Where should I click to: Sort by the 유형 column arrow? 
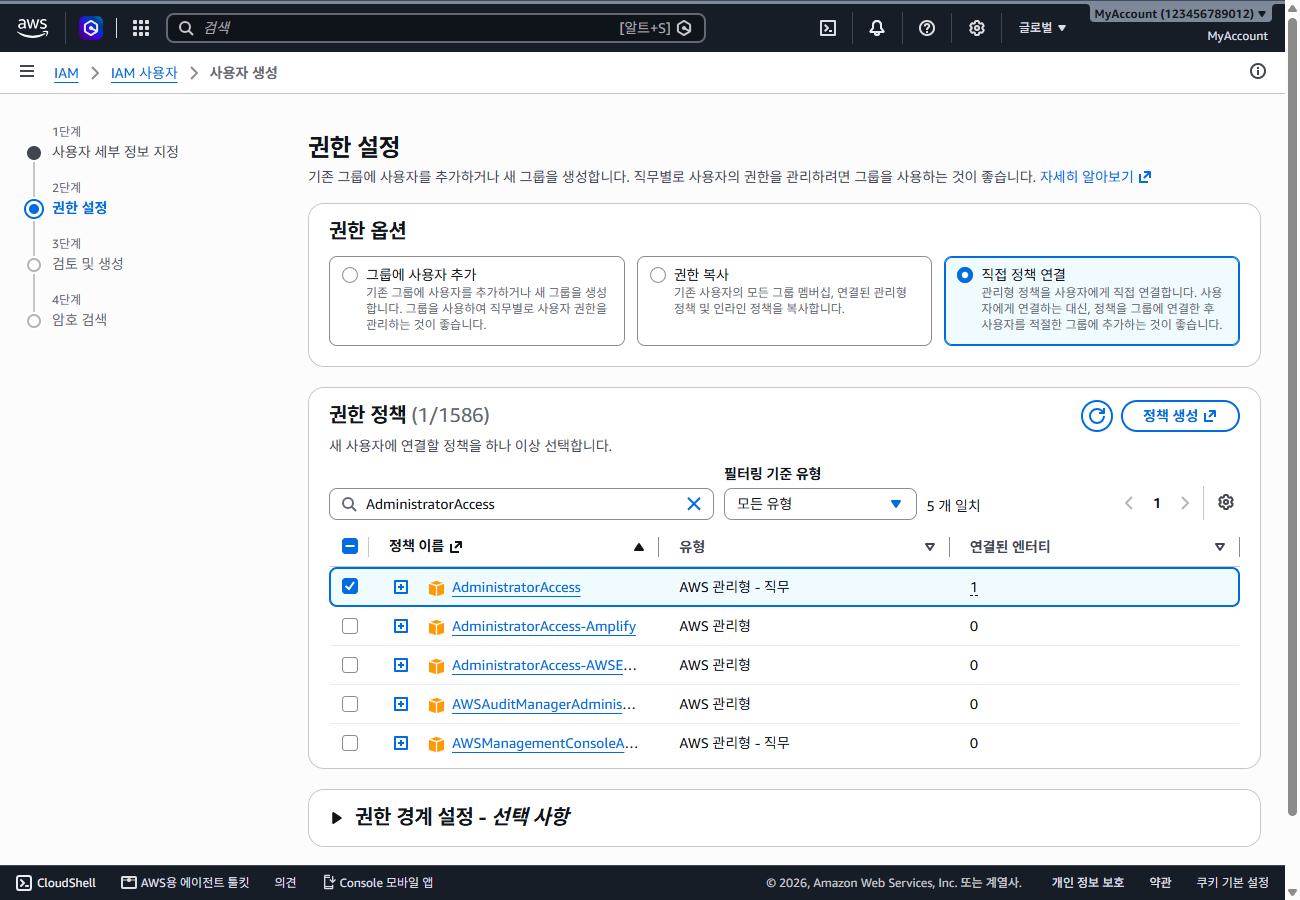click(x=930, y=547)
